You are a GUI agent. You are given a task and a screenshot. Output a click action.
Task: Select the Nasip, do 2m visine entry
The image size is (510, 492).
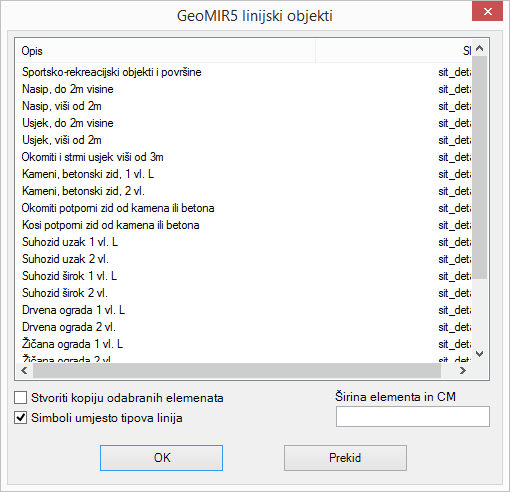244,89
